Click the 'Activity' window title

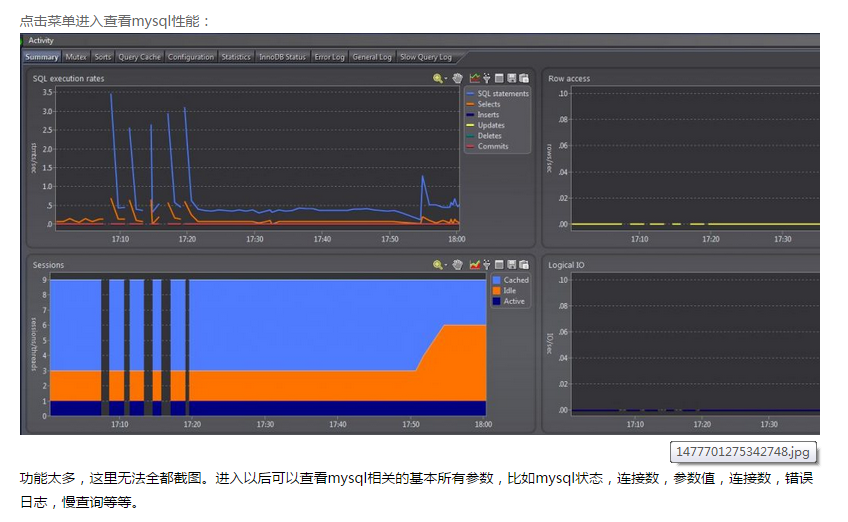click(41, 41)
